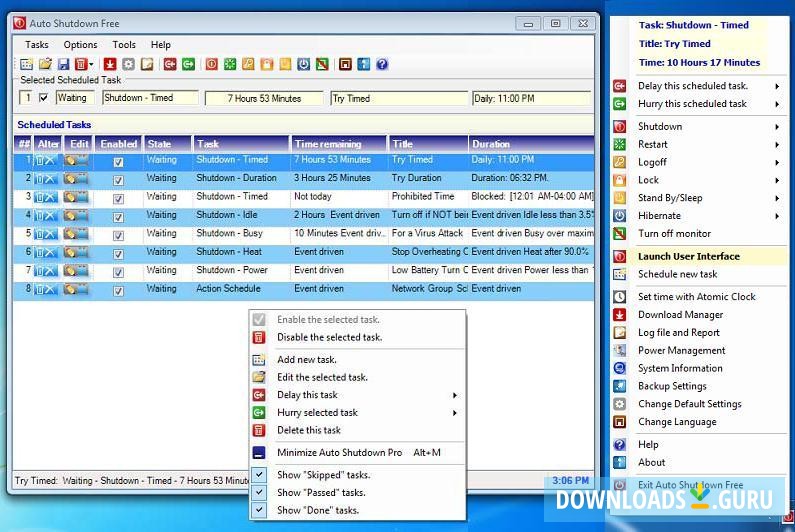Open the Tools menu
The image size is (795, 532).
[124, 45]
